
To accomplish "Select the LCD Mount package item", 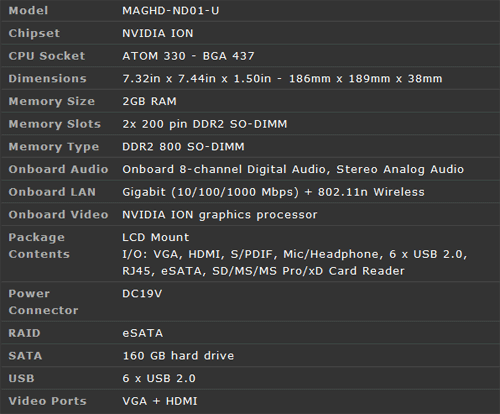I will (156, 237).
